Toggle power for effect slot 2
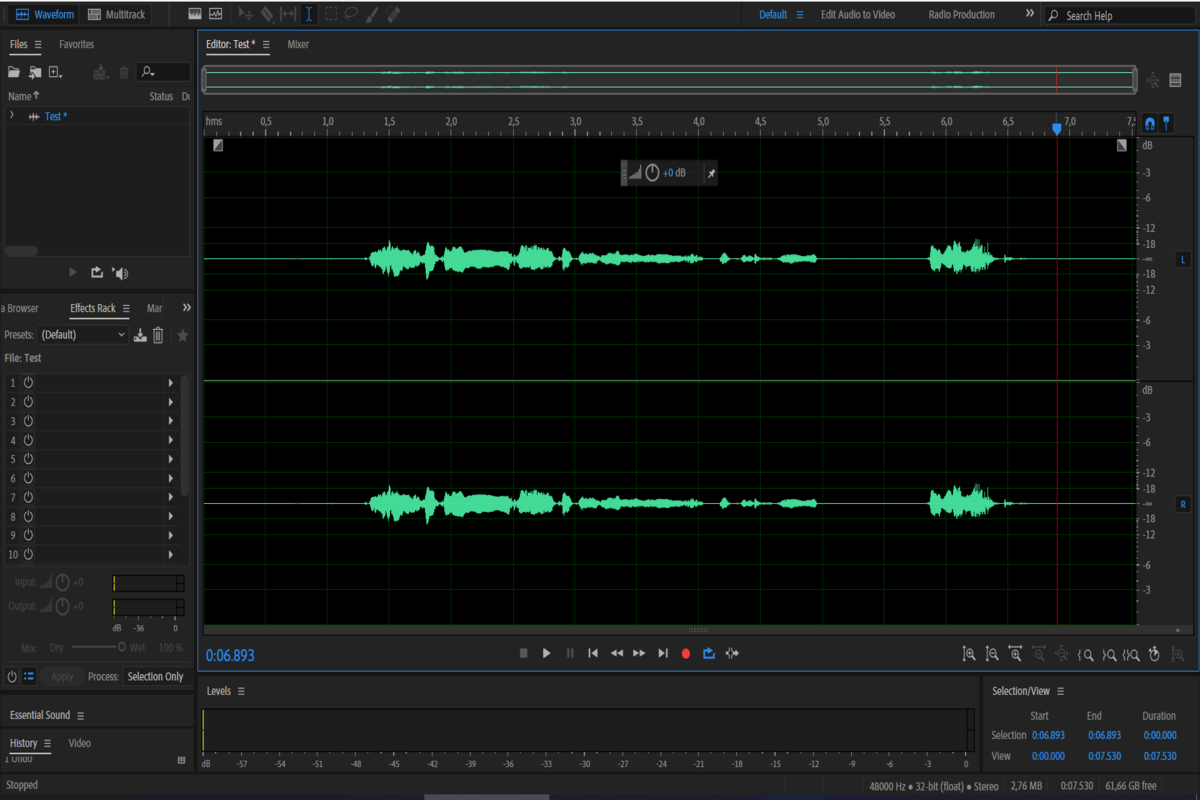 click(x=28, y=402)
